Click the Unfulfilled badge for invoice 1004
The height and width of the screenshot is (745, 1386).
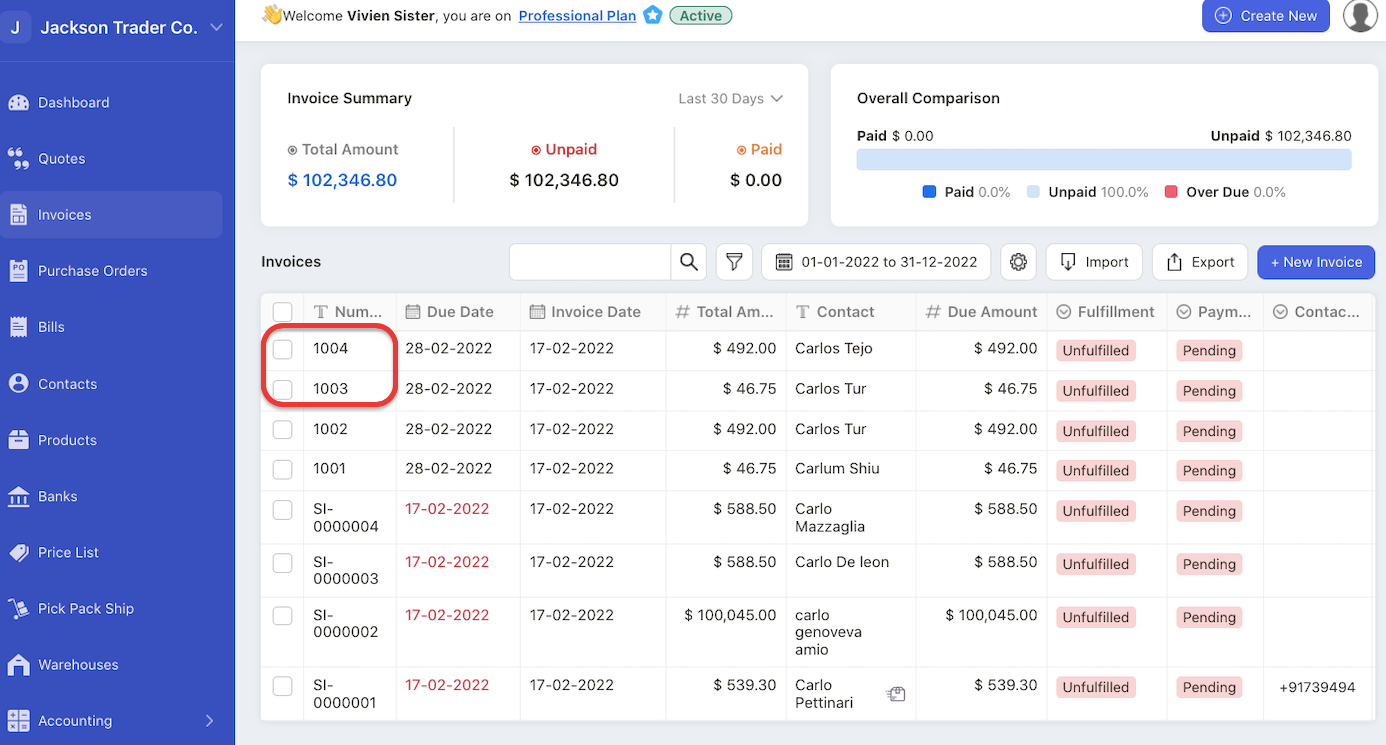1096,351
